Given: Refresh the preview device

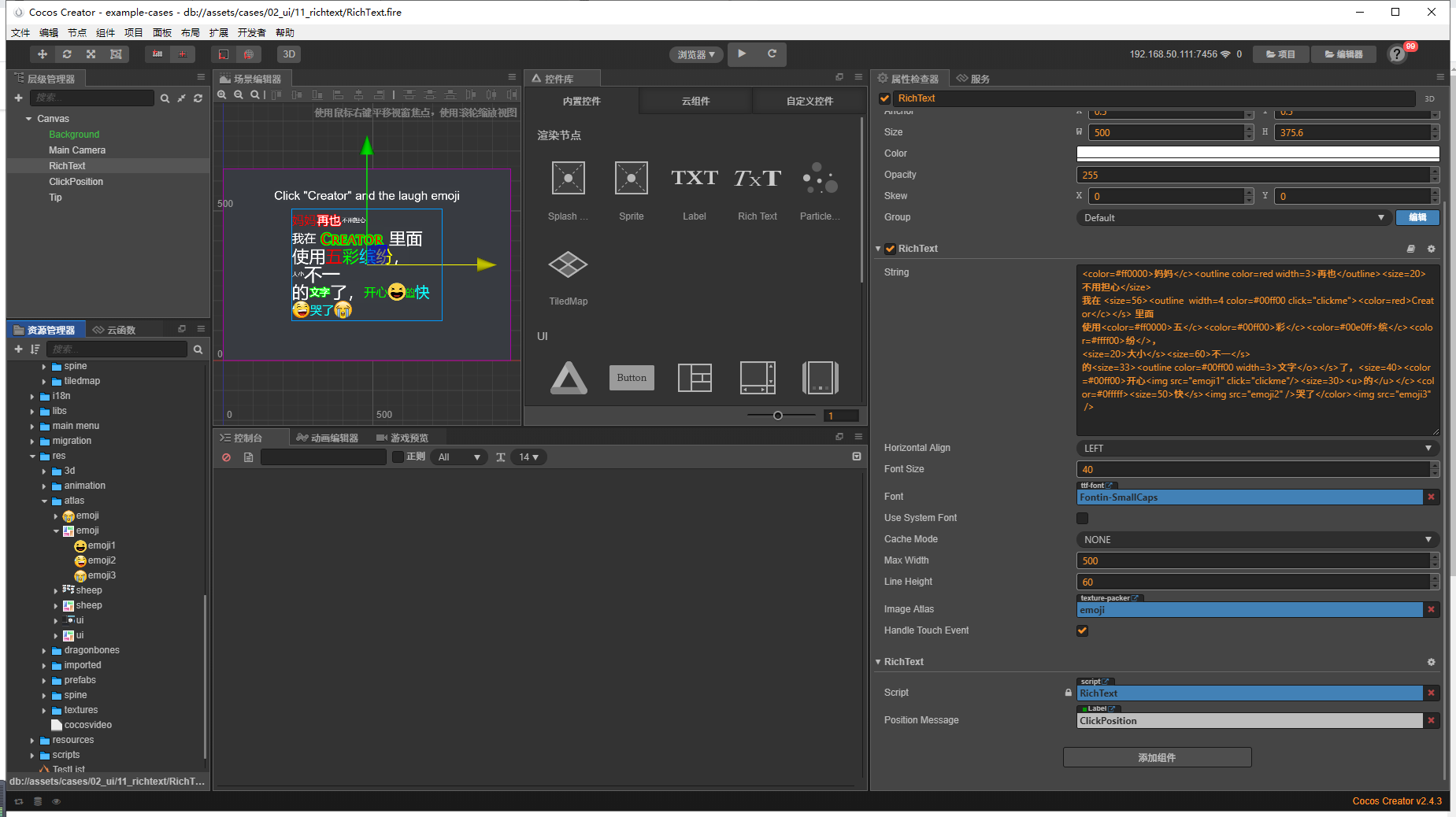Looking at the screenshot, I should pos(772,54).
